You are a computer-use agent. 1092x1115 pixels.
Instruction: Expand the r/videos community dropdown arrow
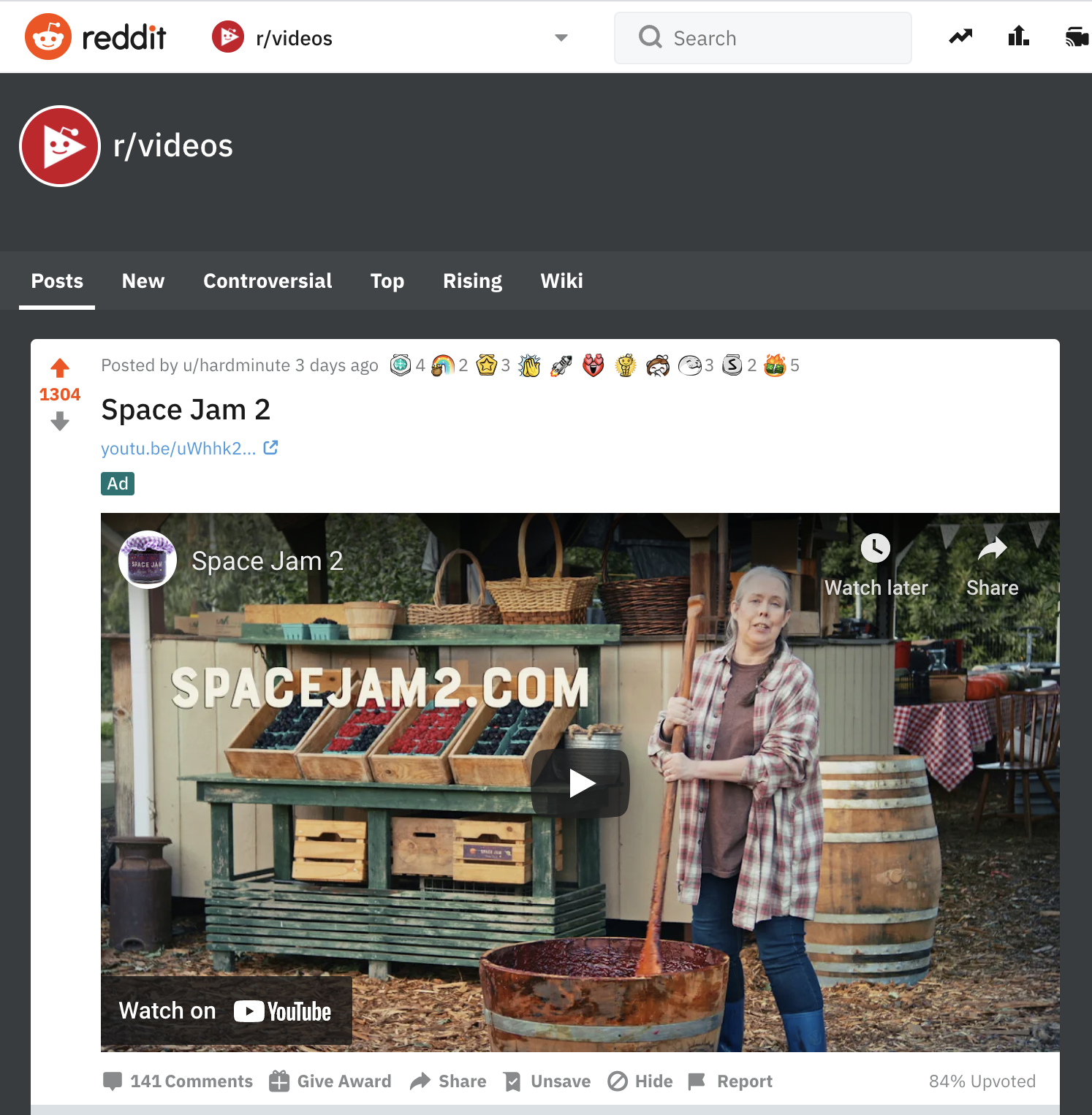point(561,38)
